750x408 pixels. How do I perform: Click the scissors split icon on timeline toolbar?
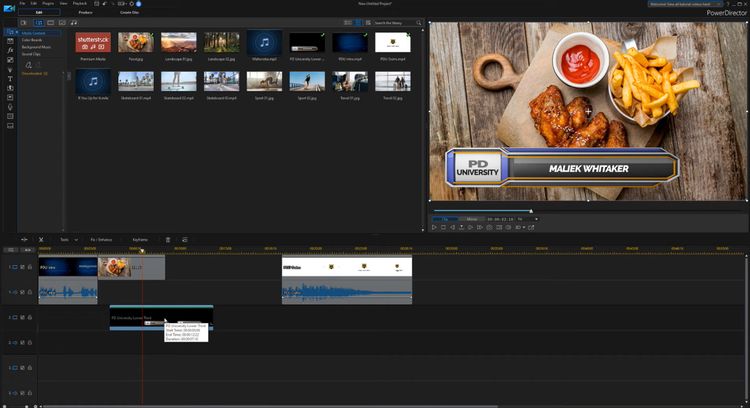(41, 240)
